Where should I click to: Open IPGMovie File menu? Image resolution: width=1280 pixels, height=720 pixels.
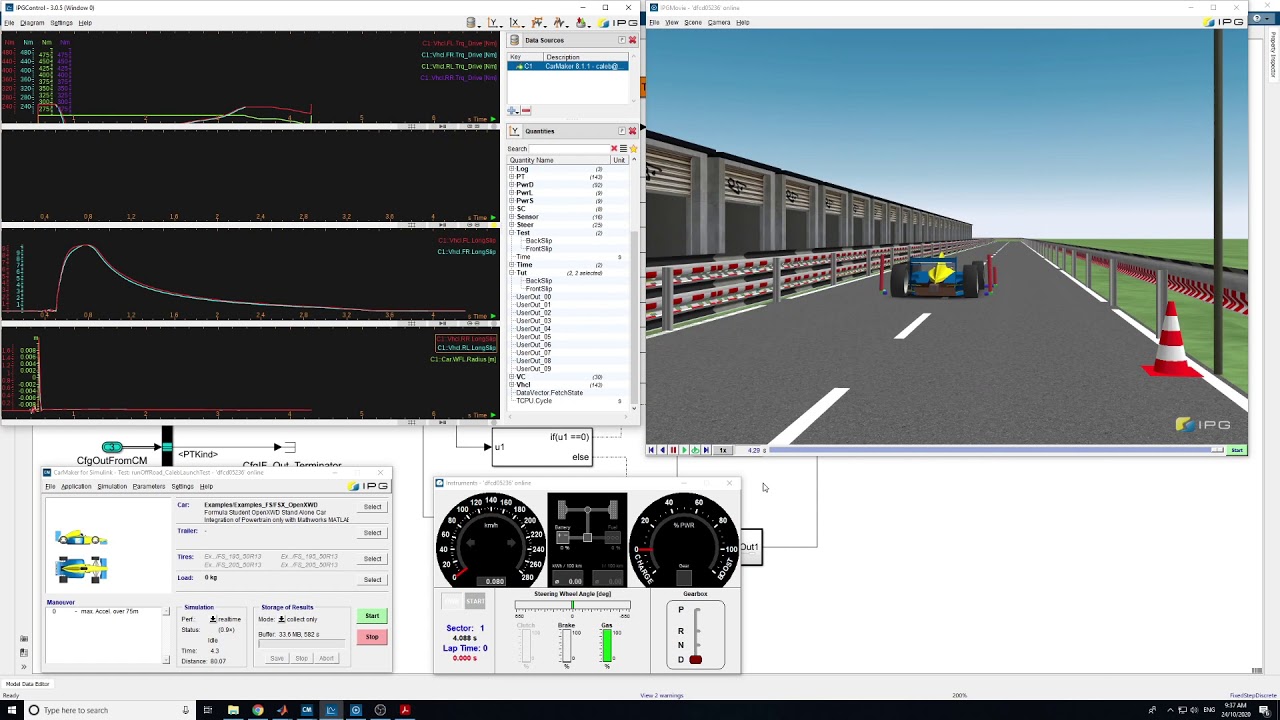point(654,22)
